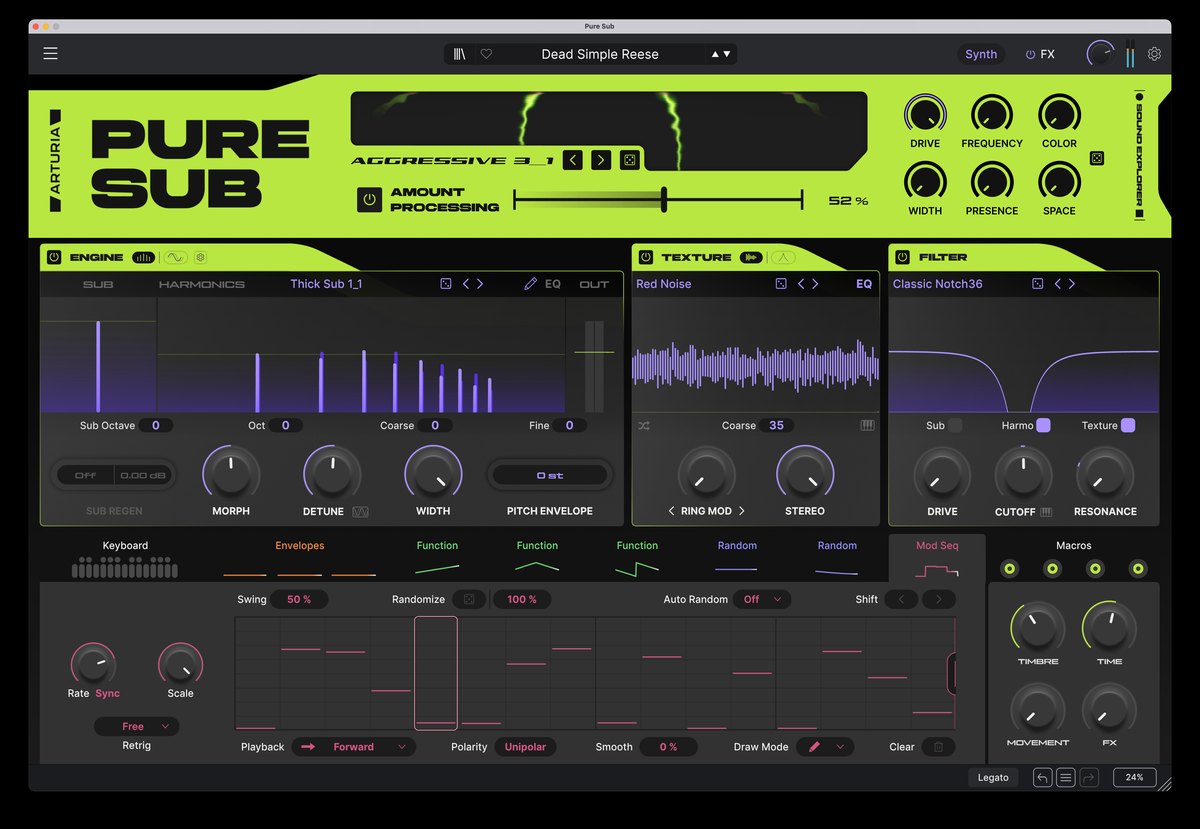This screenshot has height=829, width=1200.
Task: Randomize the Aggressive 3_1 effect preset
Action: [x=630, y=160]
